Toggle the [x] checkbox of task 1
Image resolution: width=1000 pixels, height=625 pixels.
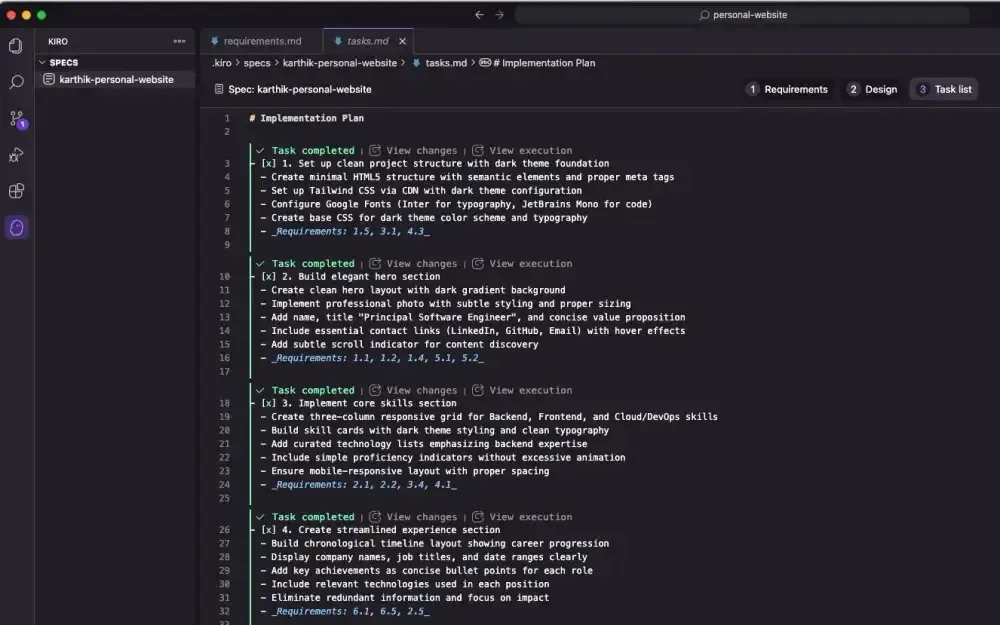coord(268,163)
